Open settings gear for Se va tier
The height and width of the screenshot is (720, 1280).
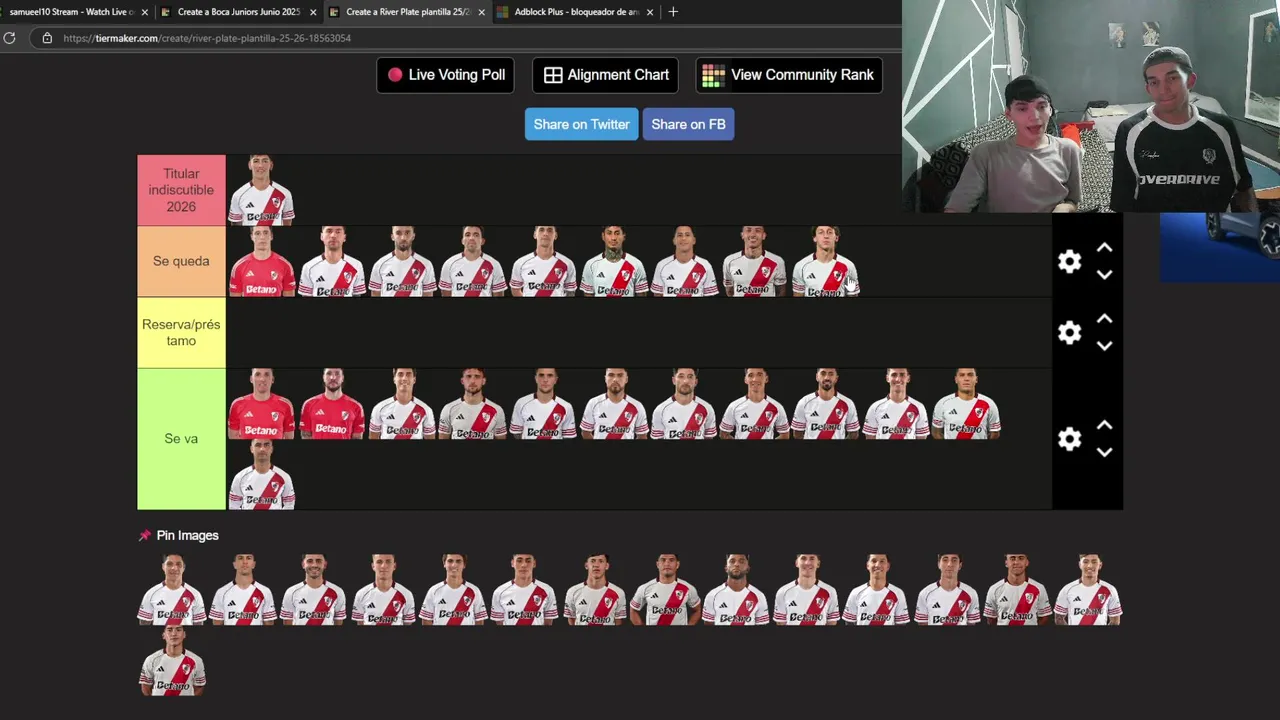1069,439
